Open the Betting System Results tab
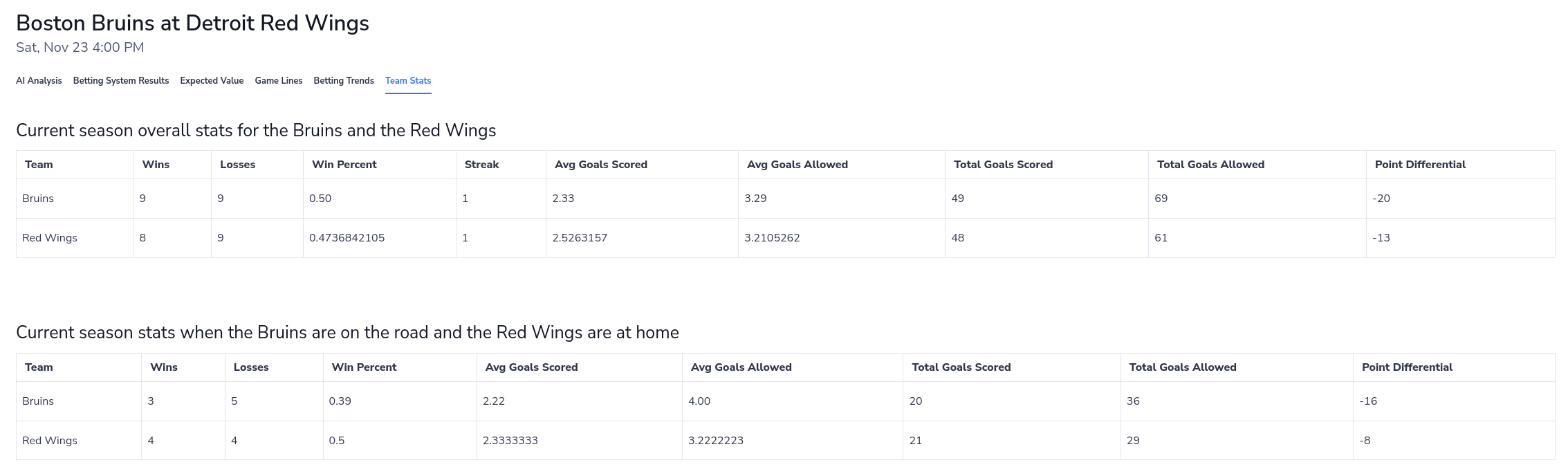 [120, 81]
